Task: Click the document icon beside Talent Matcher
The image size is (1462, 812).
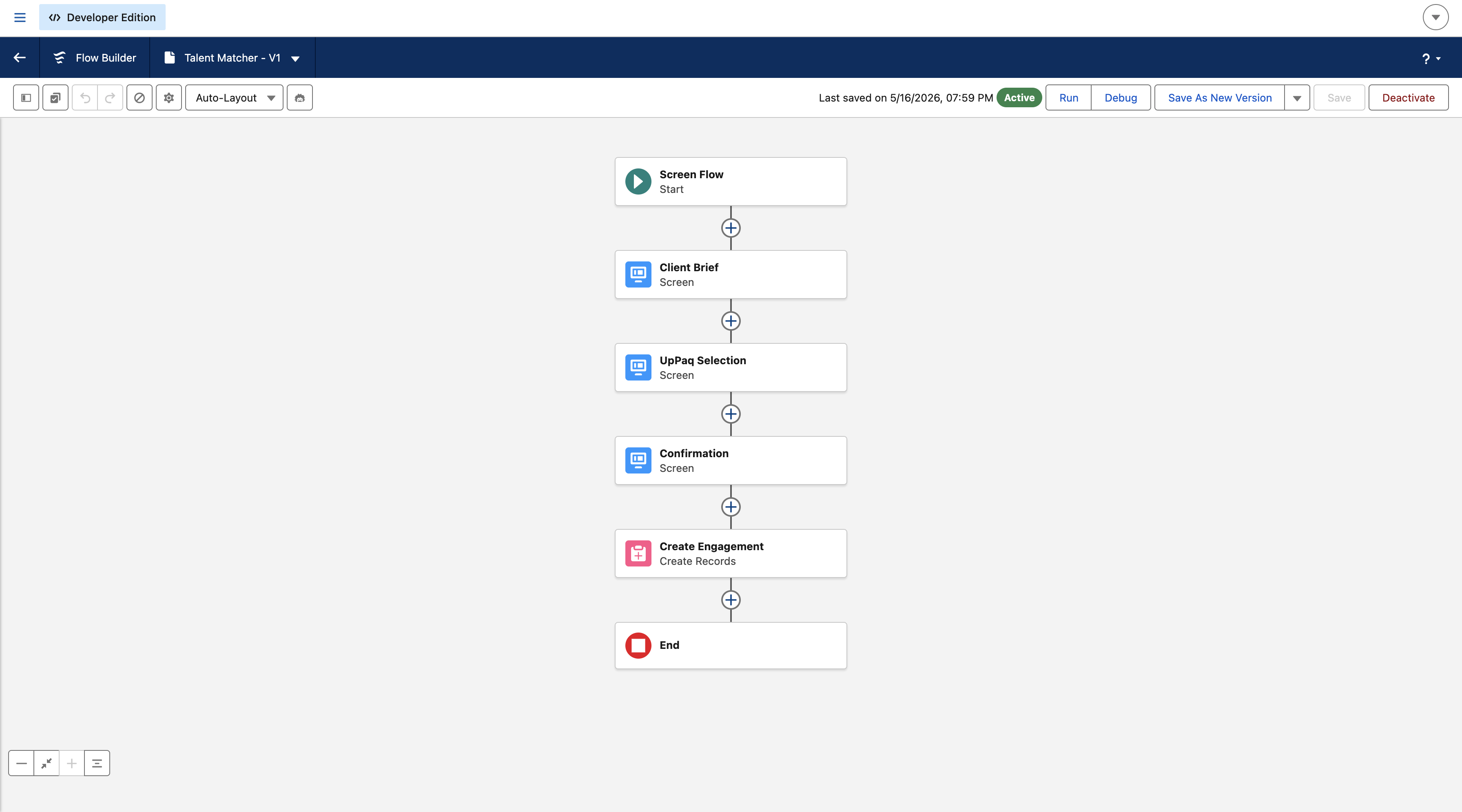Action: [x=169, y=58]
